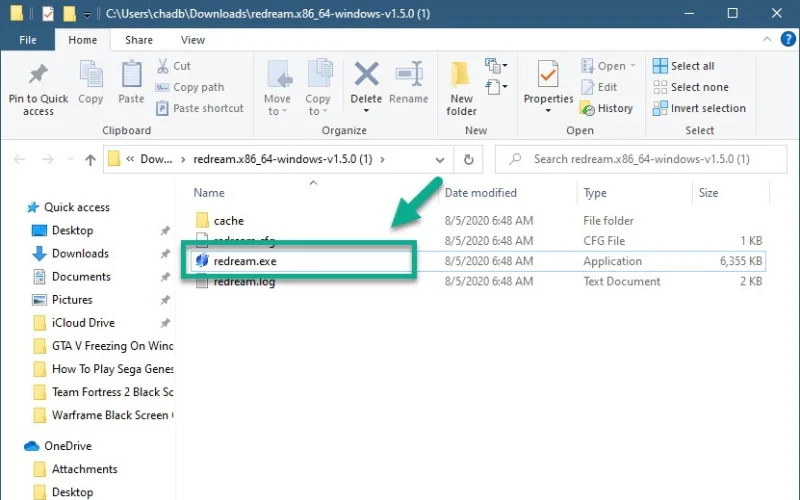Open GTA V Freezing On Windows folder
This screenshot has width=800, height=500.
112,346
